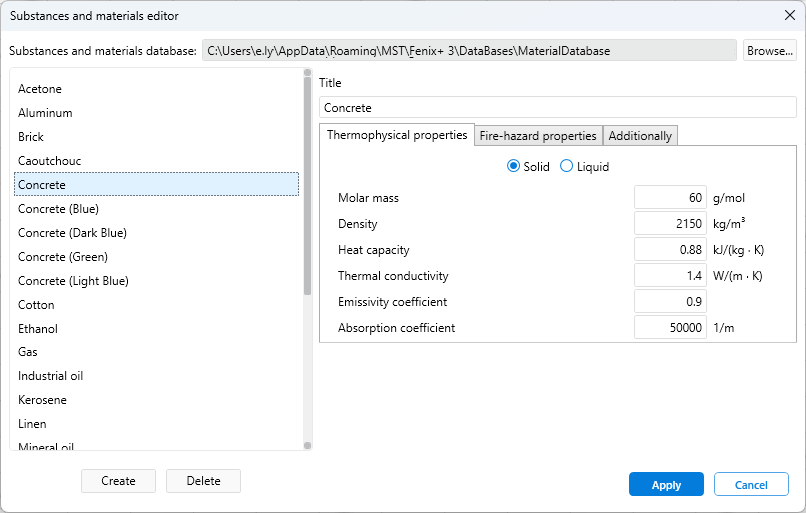Choose Concrete (Dark Blue) from list

[x=72, y=233]
